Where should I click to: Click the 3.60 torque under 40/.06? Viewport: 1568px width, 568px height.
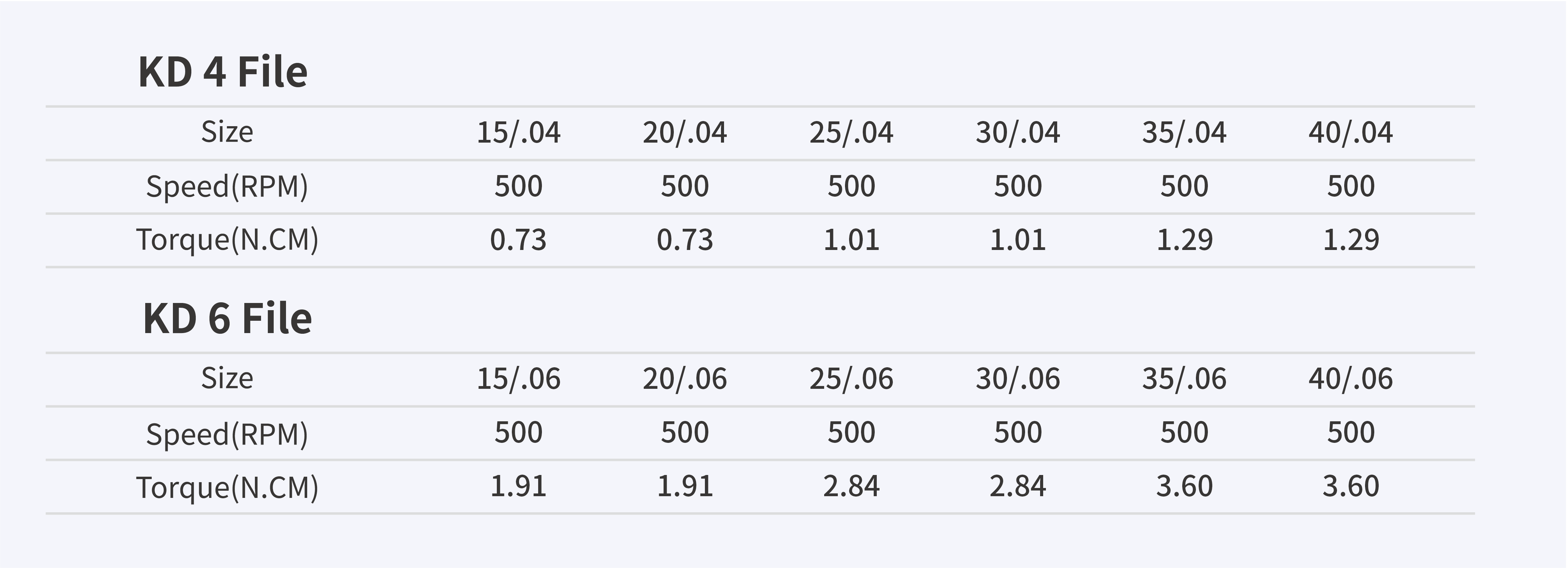tap(1351, 486)
